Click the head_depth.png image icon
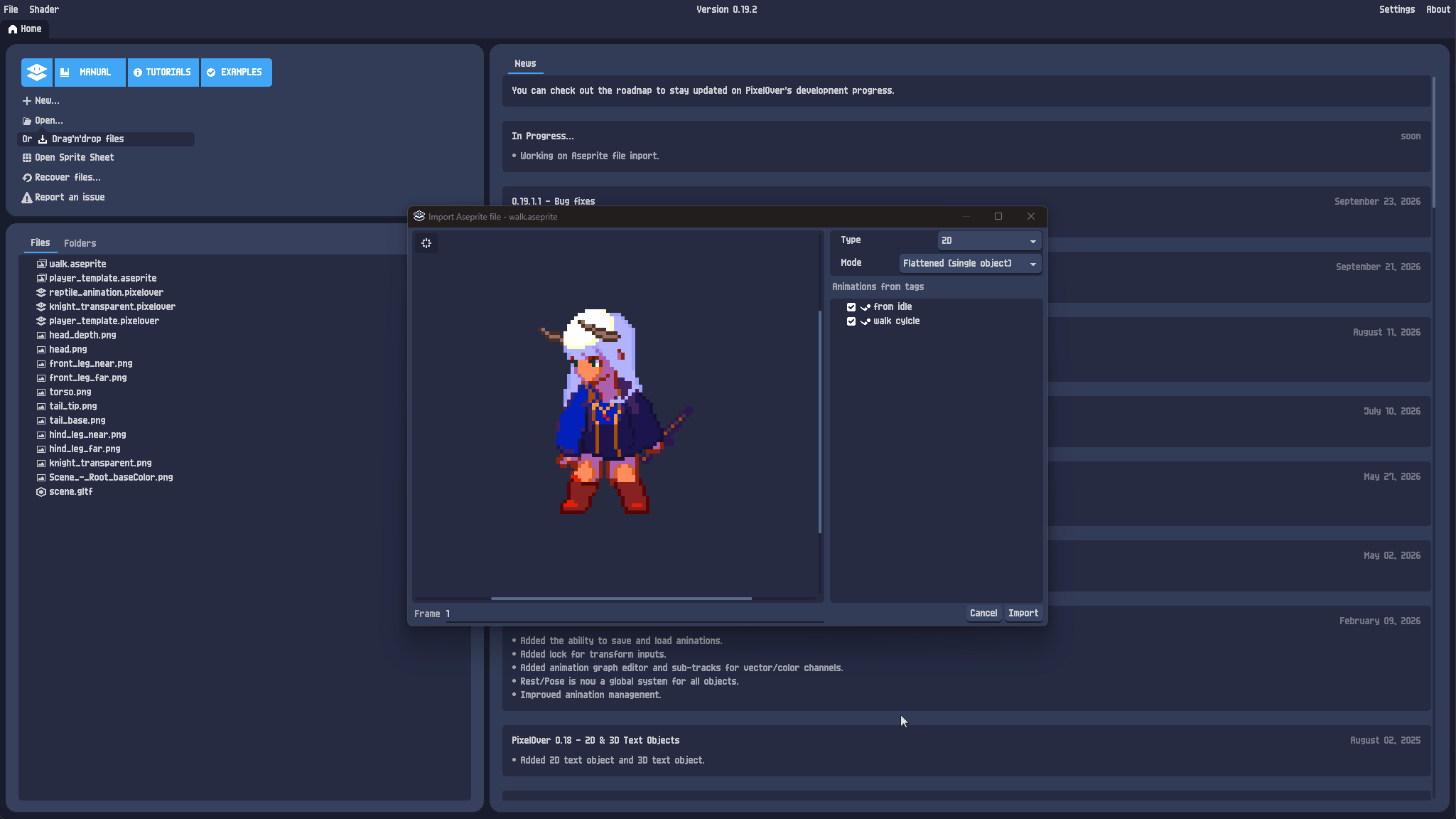Screen dimensions: 1456x819 tap(41, 336)
